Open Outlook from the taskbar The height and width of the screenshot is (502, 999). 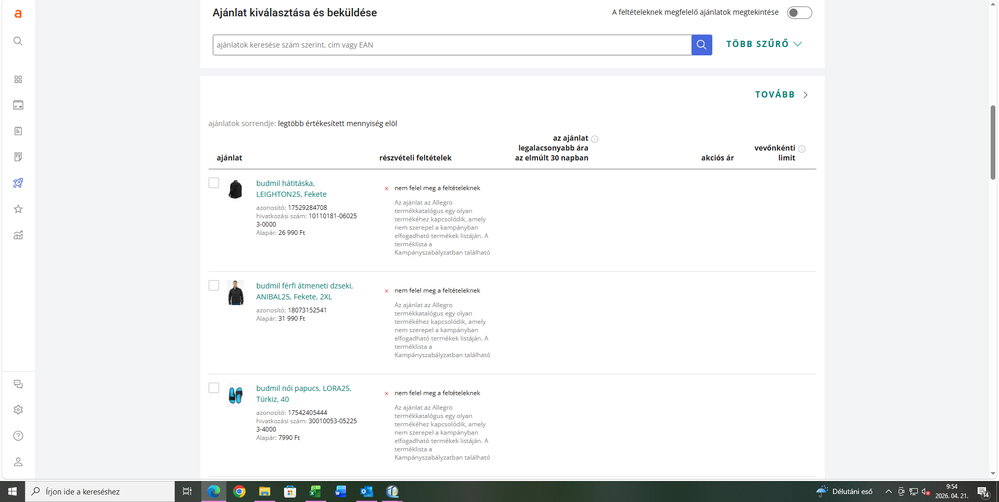tap(366, 491)
